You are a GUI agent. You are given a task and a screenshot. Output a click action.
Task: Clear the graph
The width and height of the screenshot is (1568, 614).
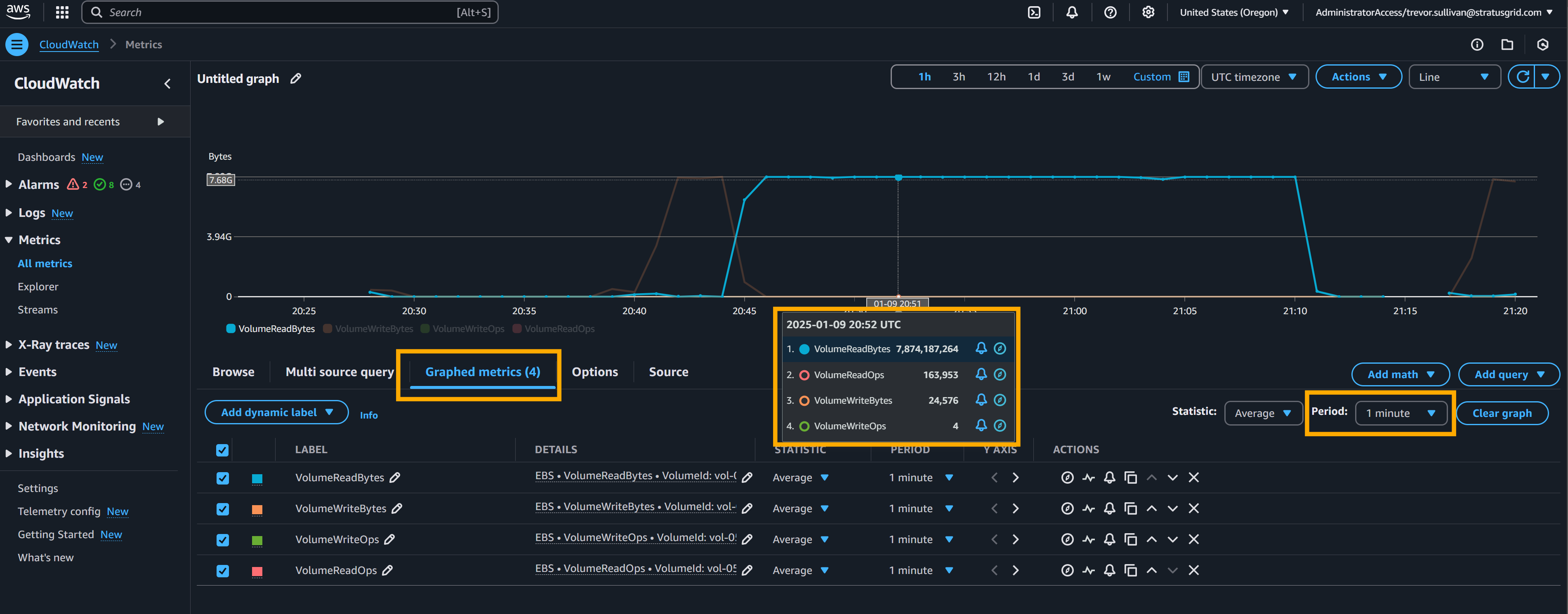tap(1502, 413)
